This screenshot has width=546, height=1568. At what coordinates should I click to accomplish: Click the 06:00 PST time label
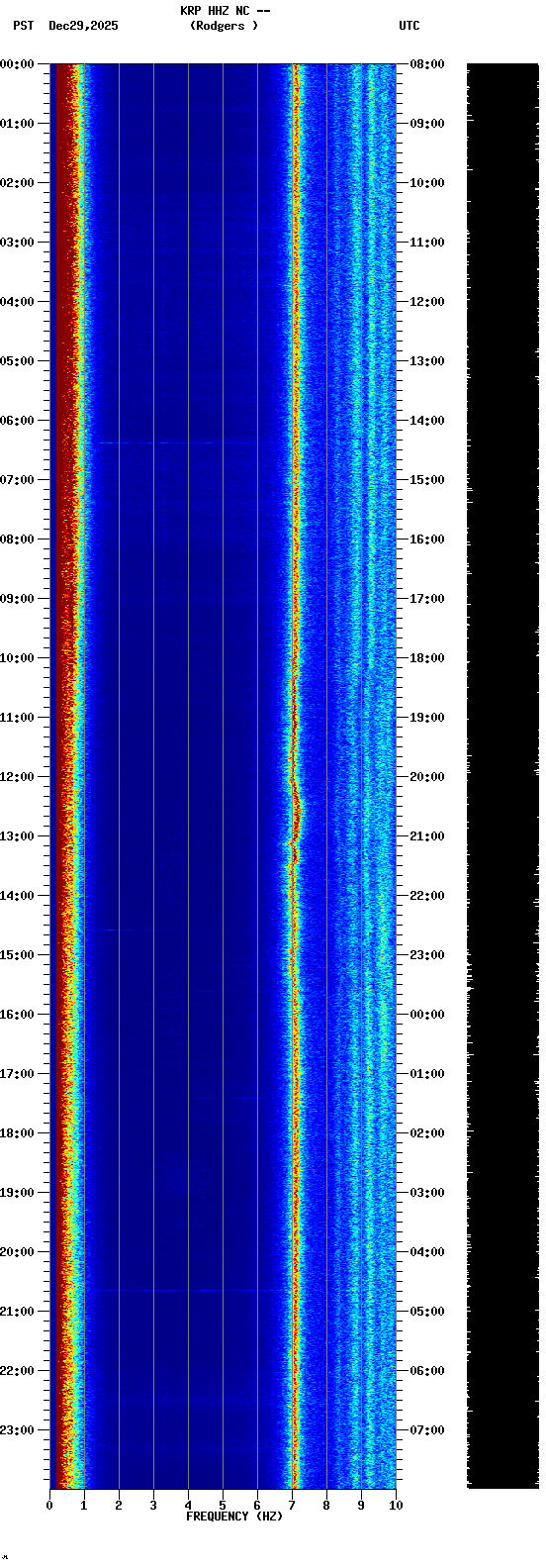[17, 421]
